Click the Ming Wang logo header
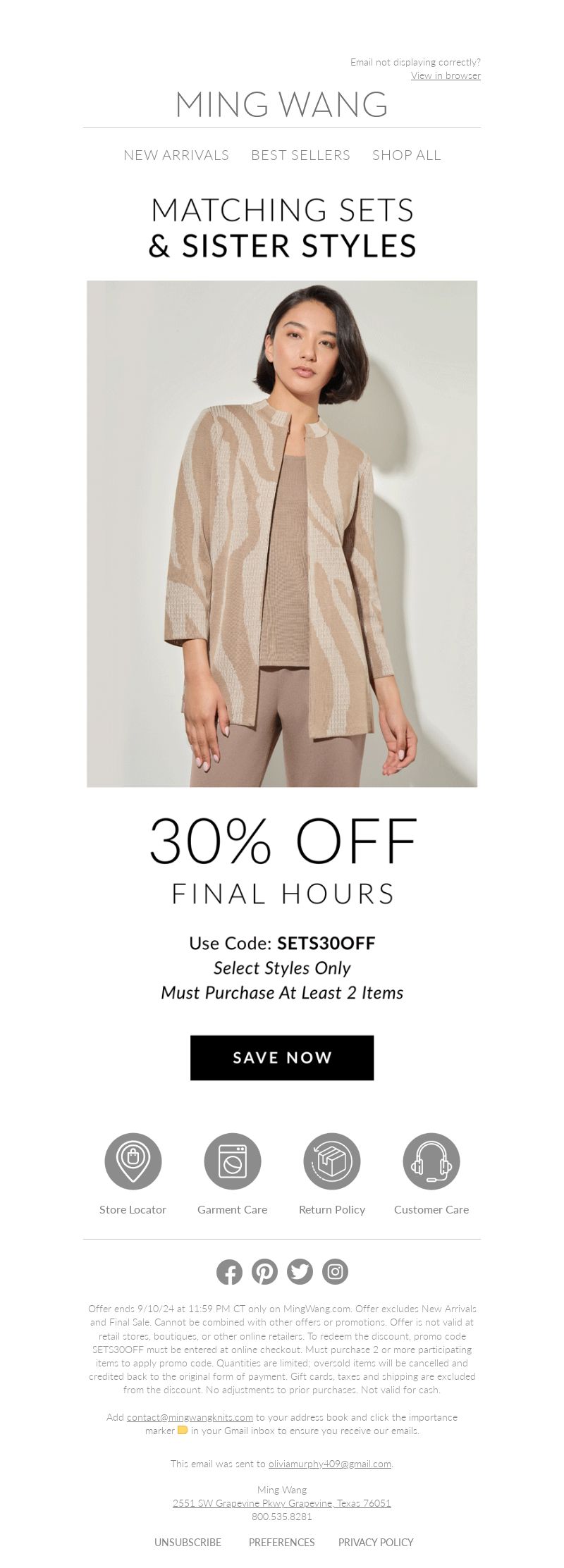 282,104
